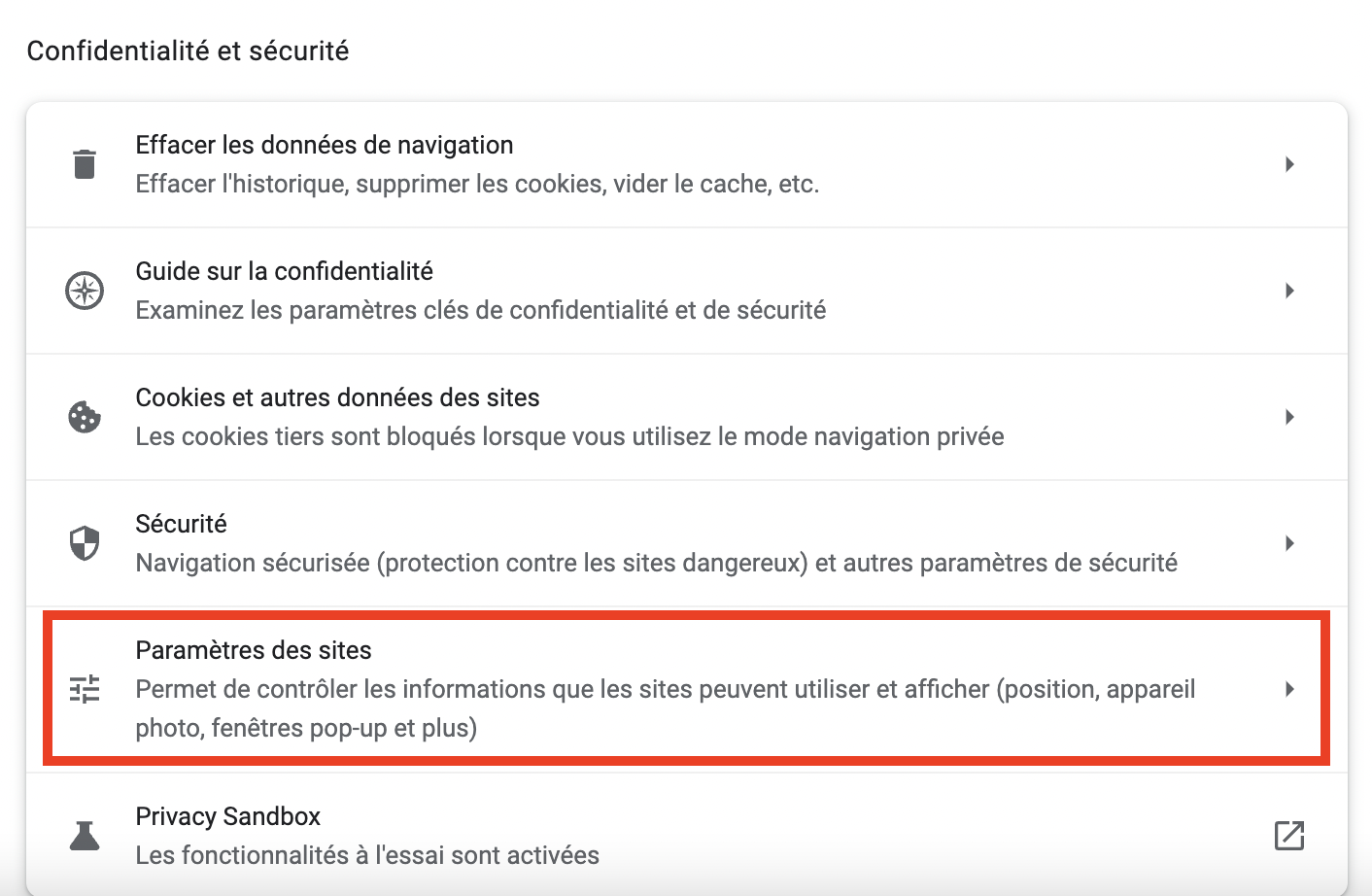Click the trash can icon
Screen dimensions: 1372x896
[x=85, y=164]
